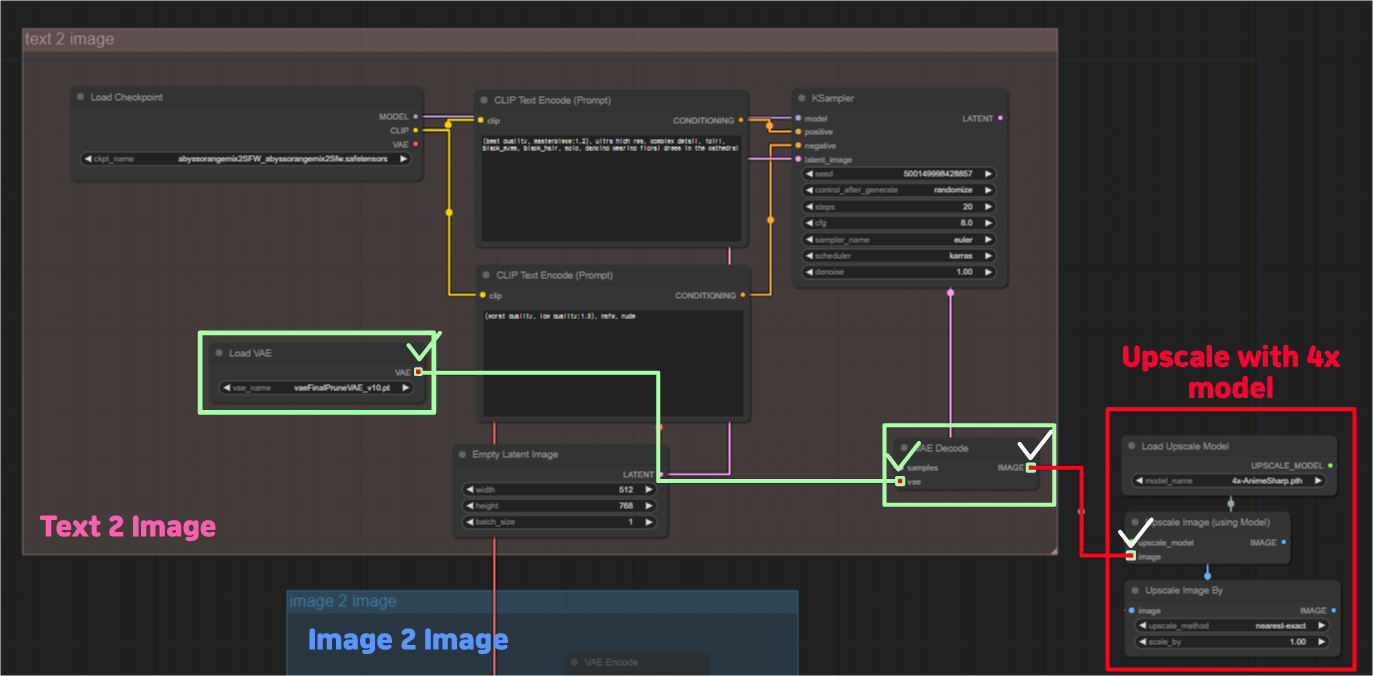This screenshot has width=1373, height=676.
Task: Increase steps value with right arrow
Action: (989, 207)
